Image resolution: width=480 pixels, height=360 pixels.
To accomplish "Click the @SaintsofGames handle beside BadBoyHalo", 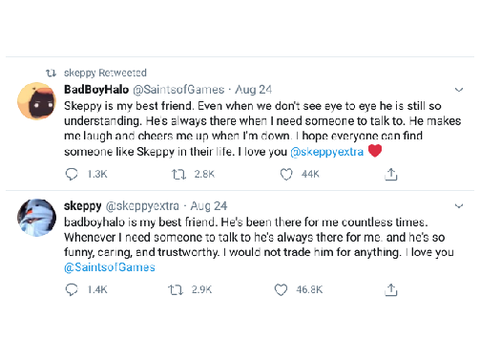I will tap(179, 89).
